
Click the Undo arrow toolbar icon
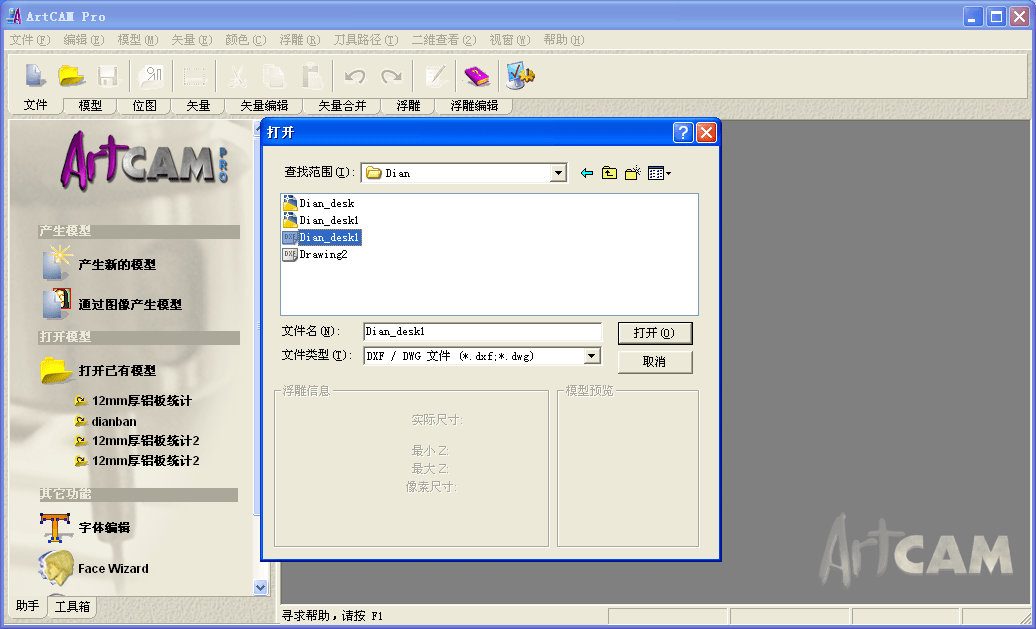point(355,76)
